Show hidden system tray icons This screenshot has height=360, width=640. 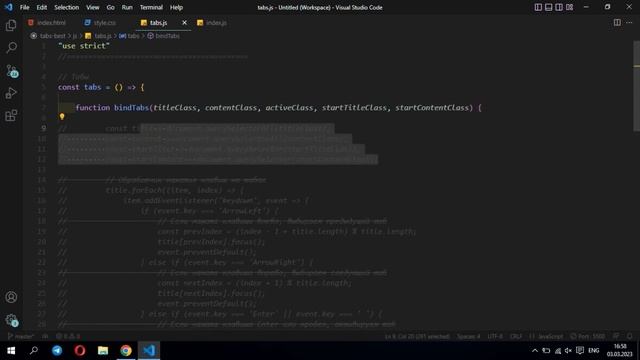point(535,351)
